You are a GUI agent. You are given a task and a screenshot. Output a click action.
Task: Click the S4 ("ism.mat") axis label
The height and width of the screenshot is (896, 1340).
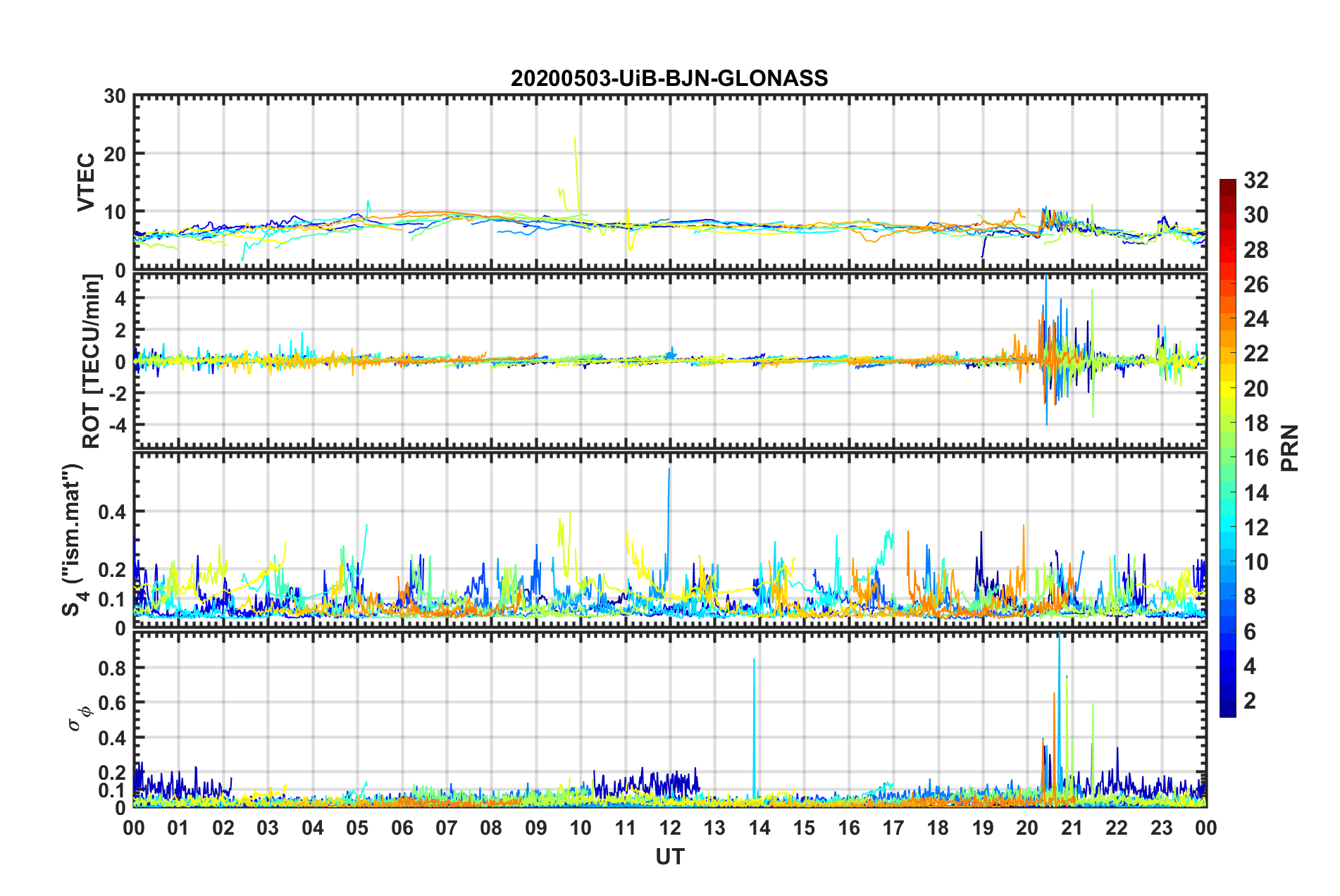click(x=73, y=540)
